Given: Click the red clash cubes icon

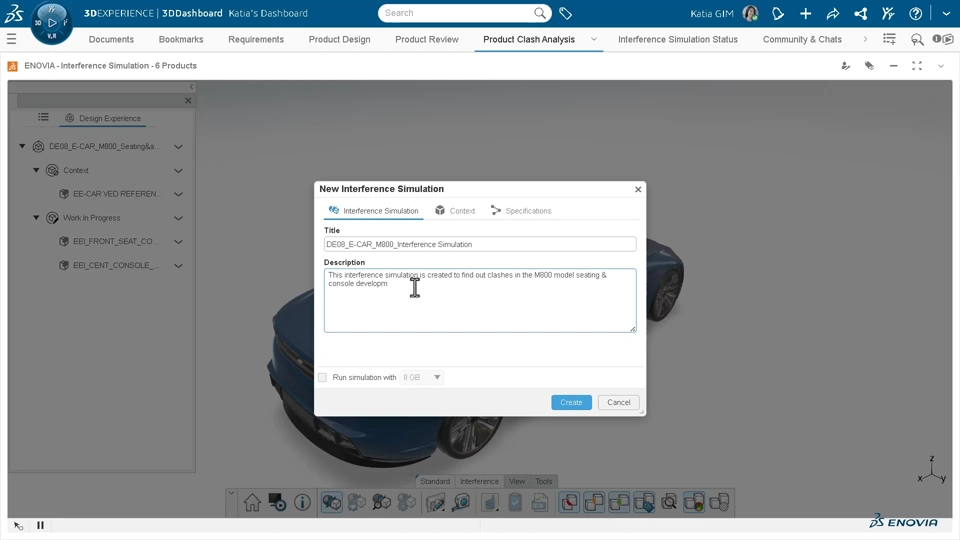Looking at the screenshot, I should pyautogui.click(x=569, y=503).
